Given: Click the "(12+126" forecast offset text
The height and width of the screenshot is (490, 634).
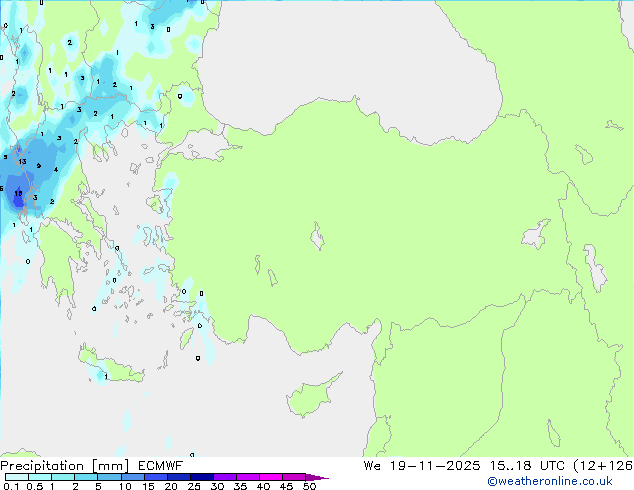Looking at the screenshot, I should (x=603, y=466).
